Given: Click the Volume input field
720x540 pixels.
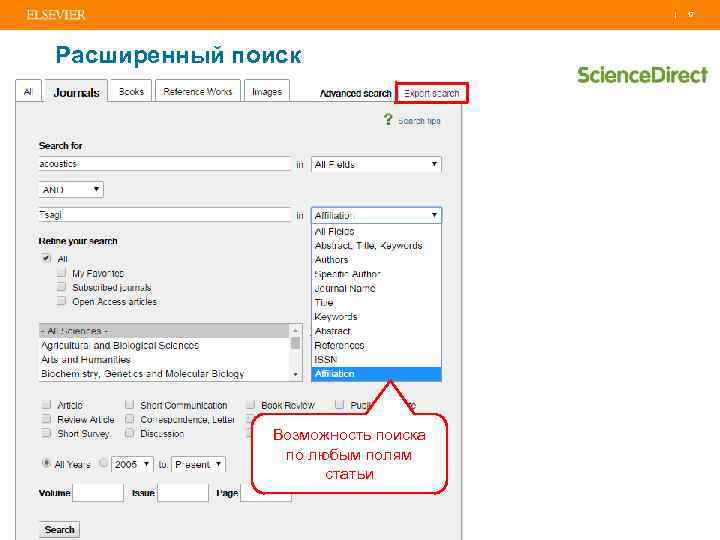Looking at the screenshot, I should click(x=98, y=493).
